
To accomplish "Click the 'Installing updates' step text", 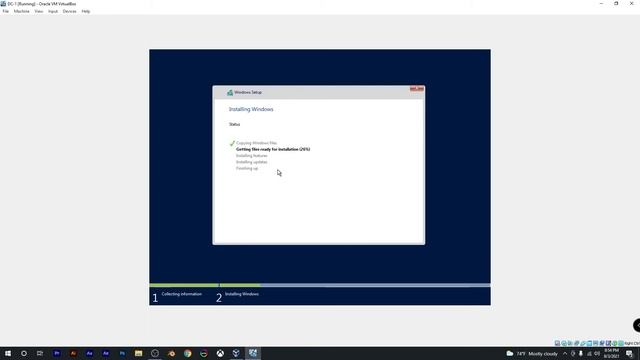I will pos(251,162).
